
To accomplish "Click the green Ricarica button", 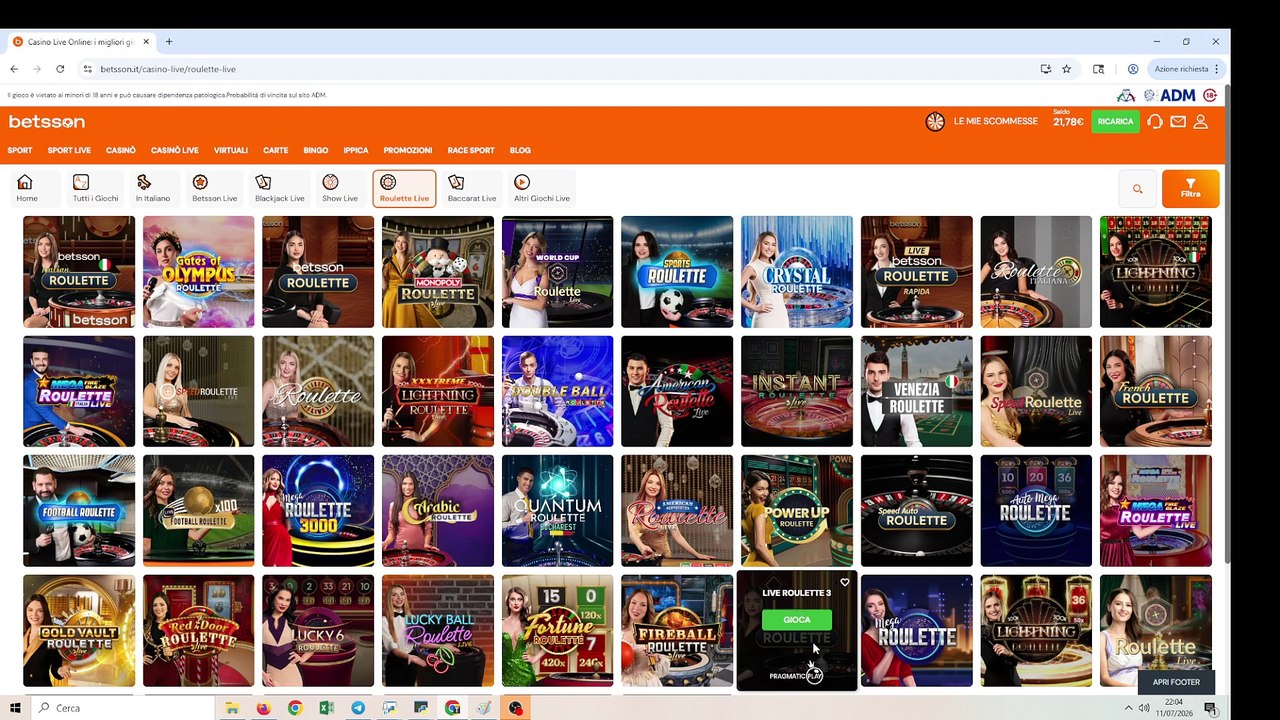I will pyautogui.click(x=1115, y=122).
